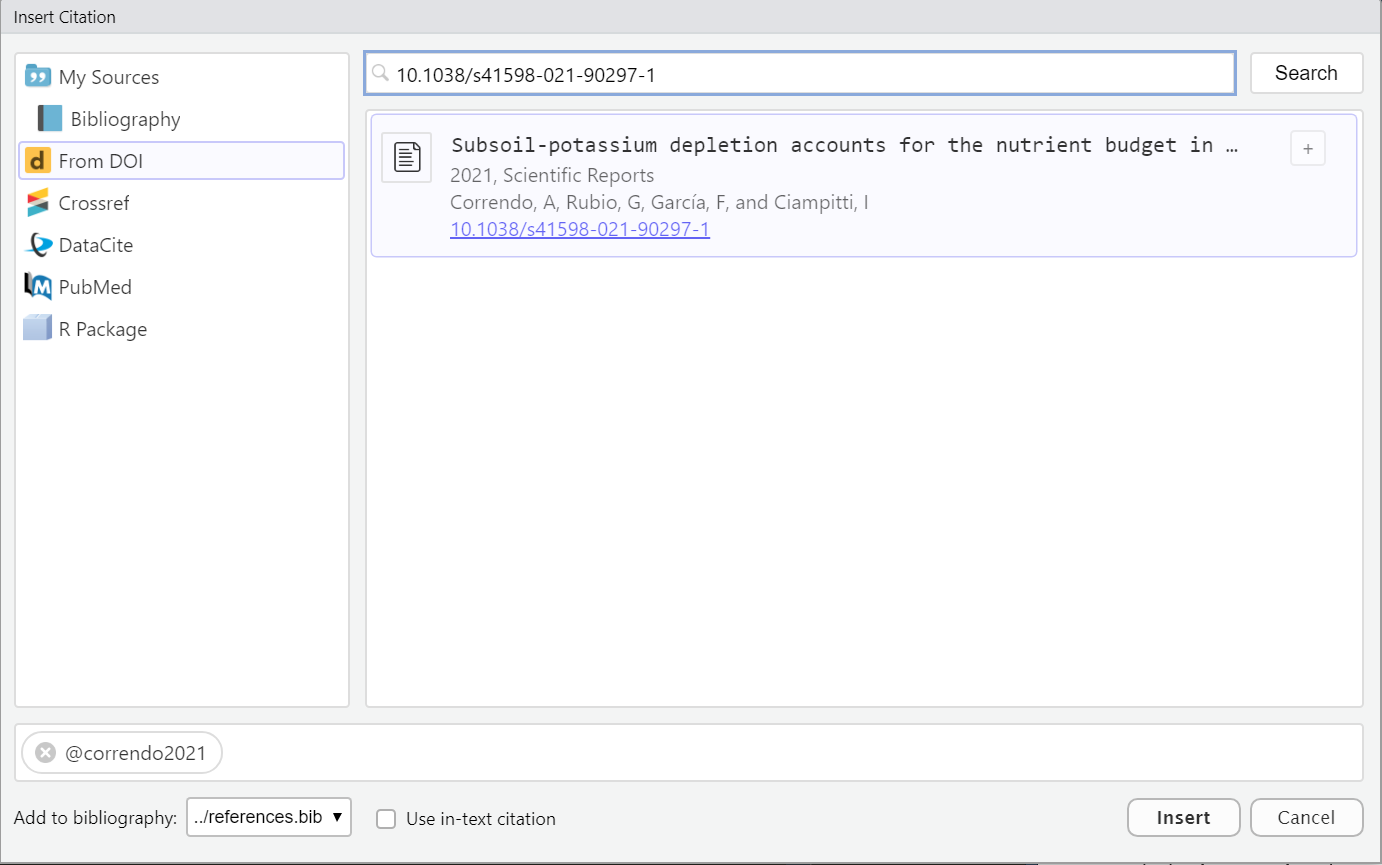Choose PubMed from the source list
Image resolution: width=1382 pixels, height=865 pixels.
pyautogui.click(x=95, y=287)
